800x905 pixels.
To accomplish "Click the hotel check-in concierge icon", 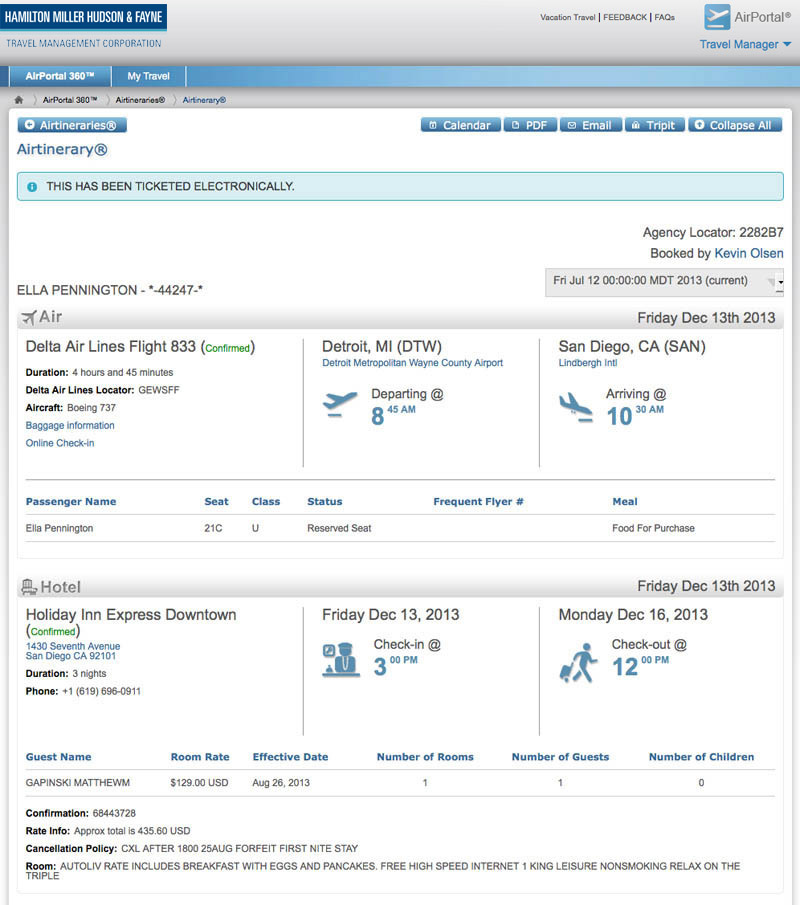I will tap(341, 660).
